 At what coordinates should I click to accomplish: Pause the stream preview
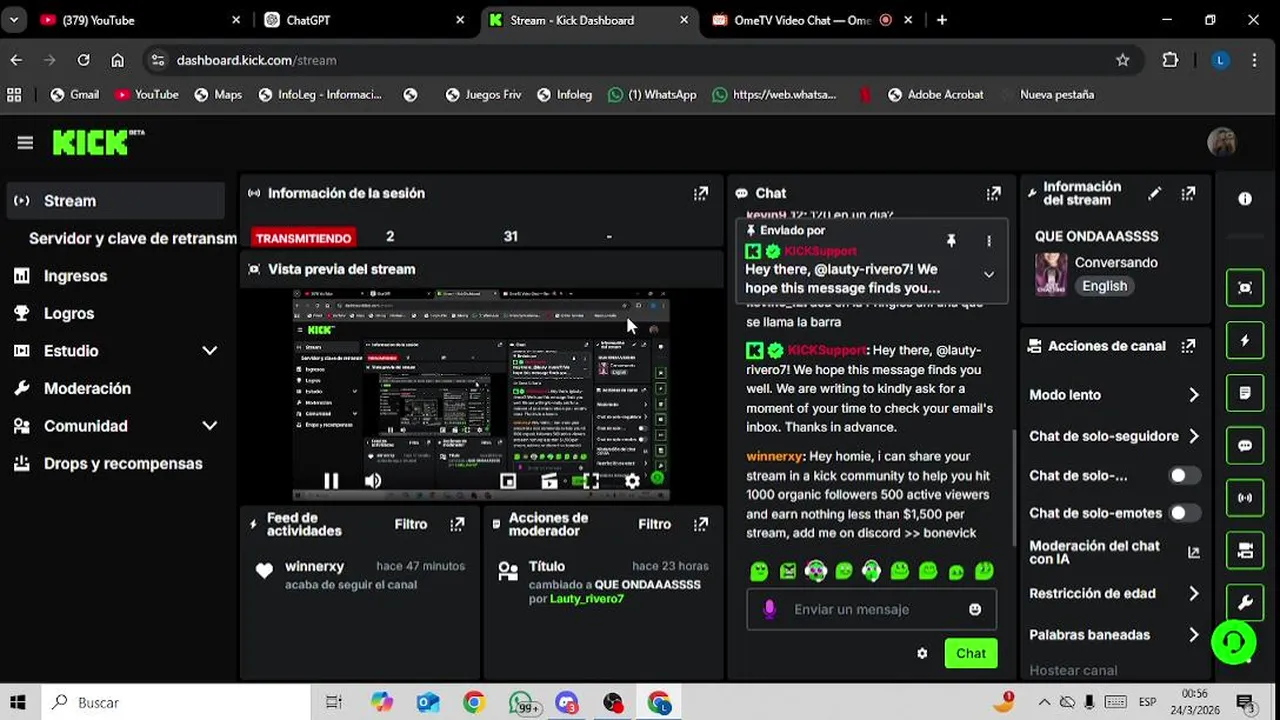coord(331,481)
